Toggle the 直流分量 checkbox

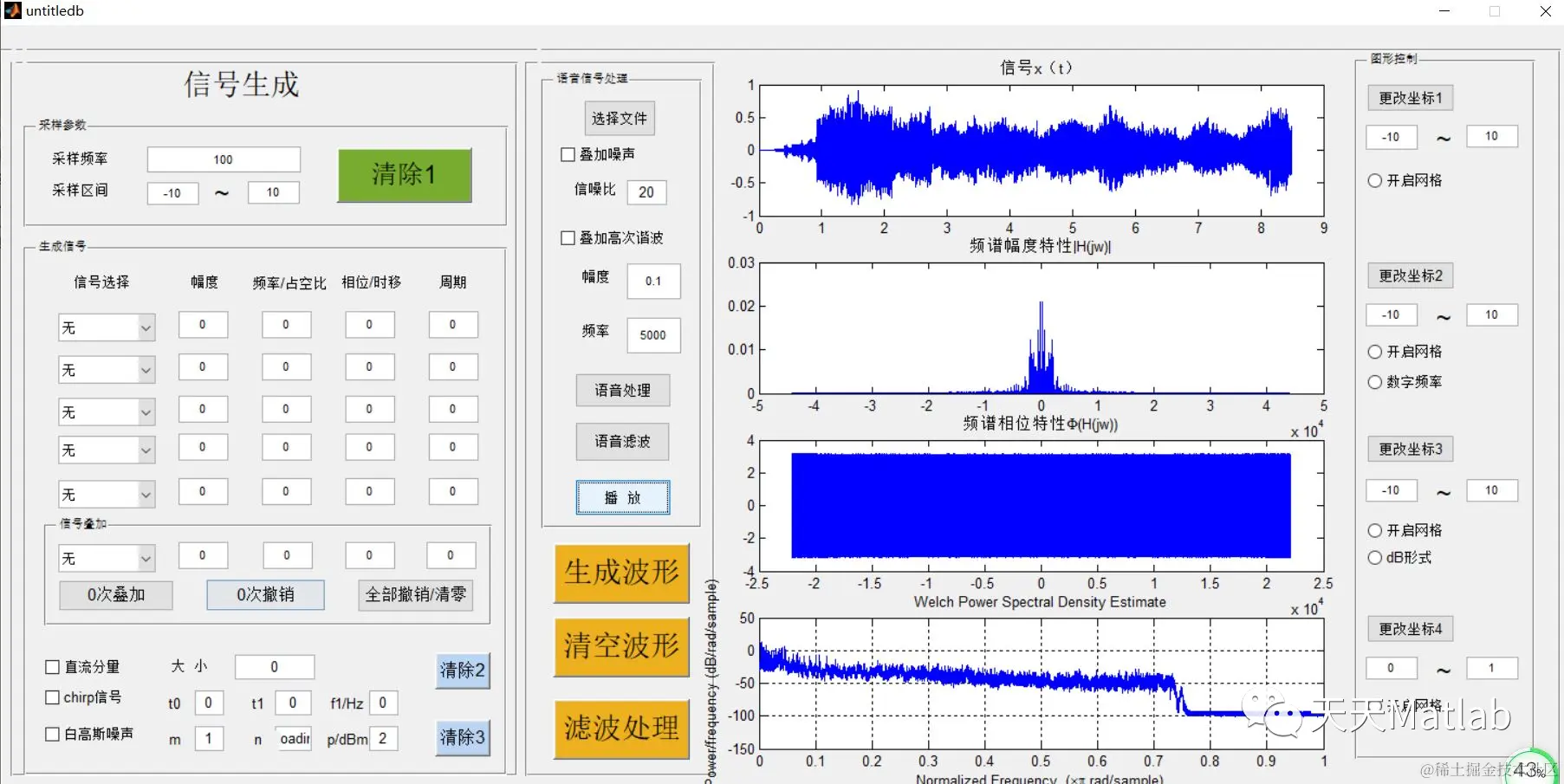(x=52, y=667)
